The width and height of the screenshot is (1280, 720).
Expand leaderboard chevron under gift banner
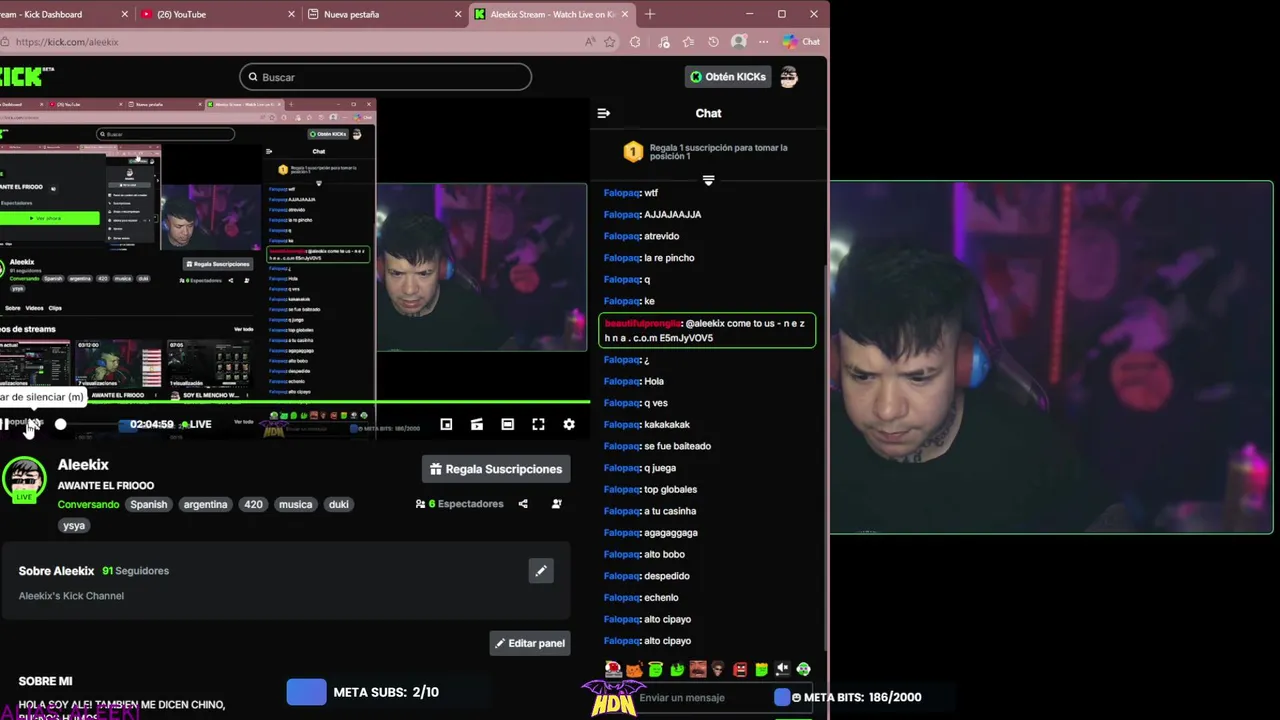(x=708, y=180)
